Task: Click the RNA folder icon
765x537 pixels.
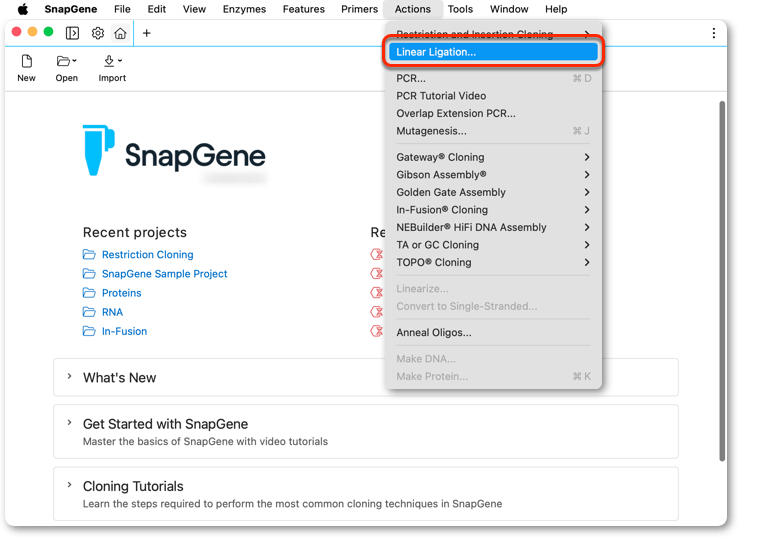Action: pos(89,312)
